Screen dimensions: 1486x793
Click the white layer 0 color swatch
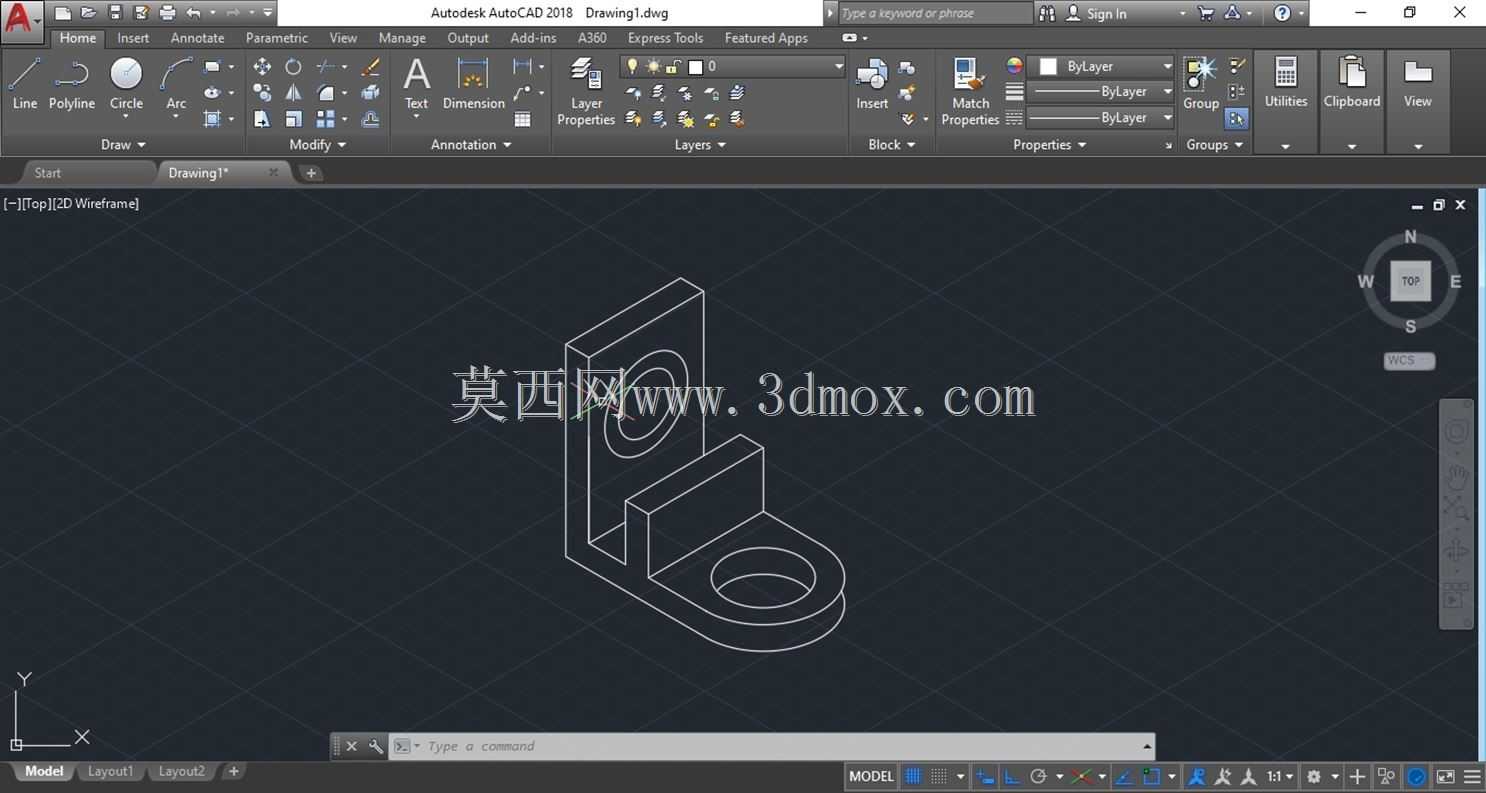pyautogui.click(x=695, y=67)
